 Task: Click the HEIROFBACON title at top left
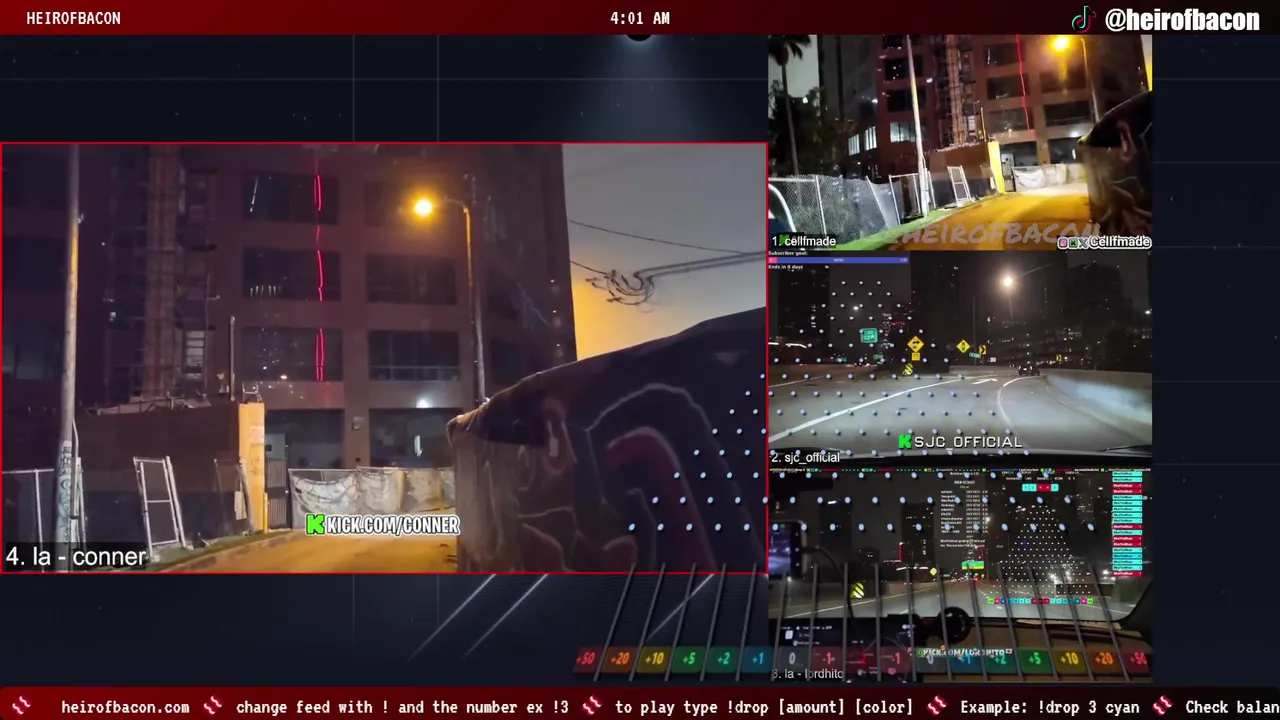73,18
